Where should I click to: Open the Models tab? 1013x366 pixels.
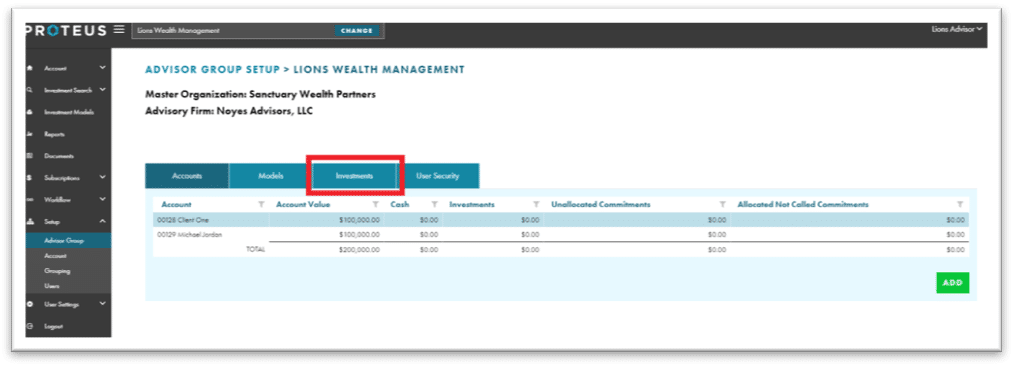click(x=271, y=176)
